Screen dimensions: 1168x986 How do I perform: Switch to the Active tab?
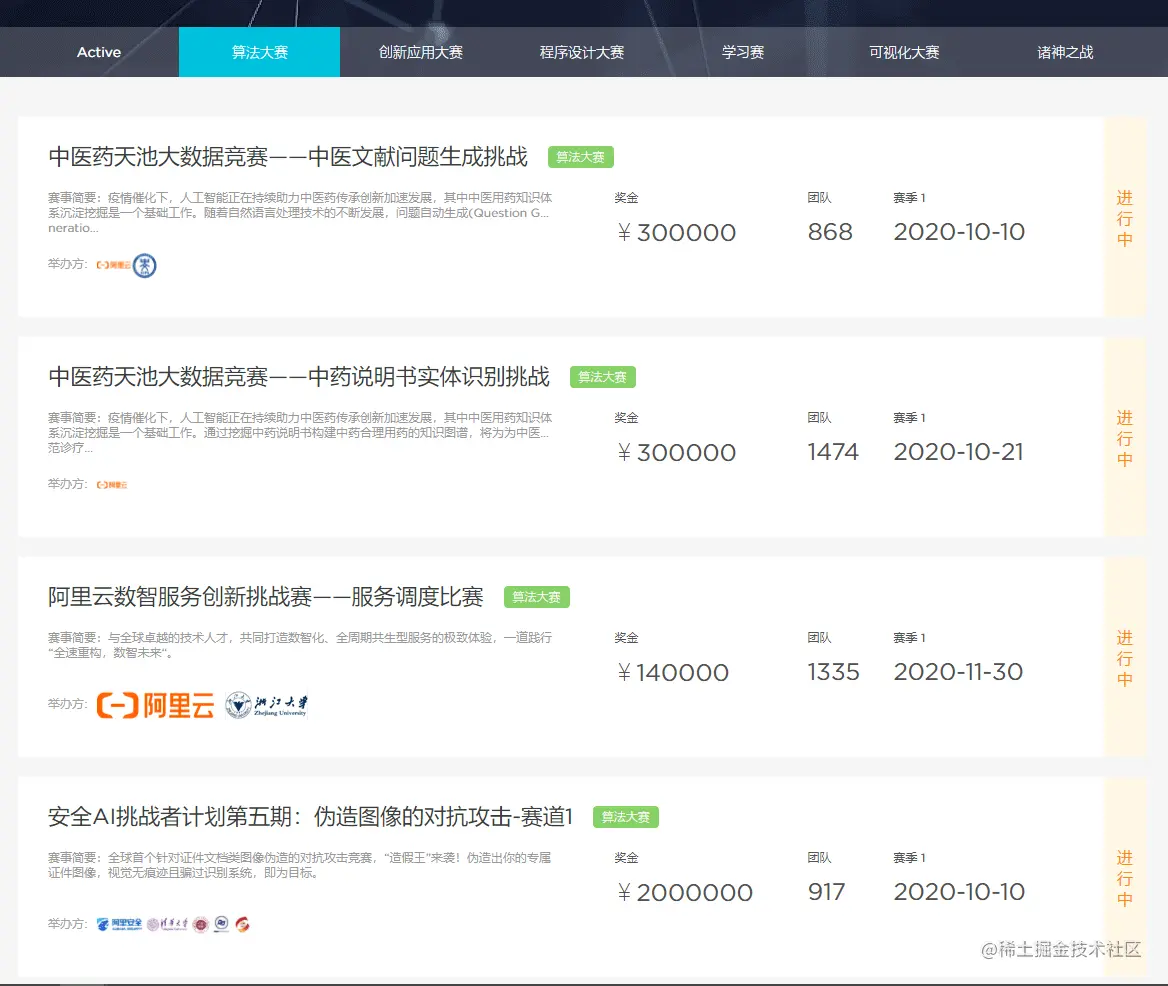coord(98,52)
